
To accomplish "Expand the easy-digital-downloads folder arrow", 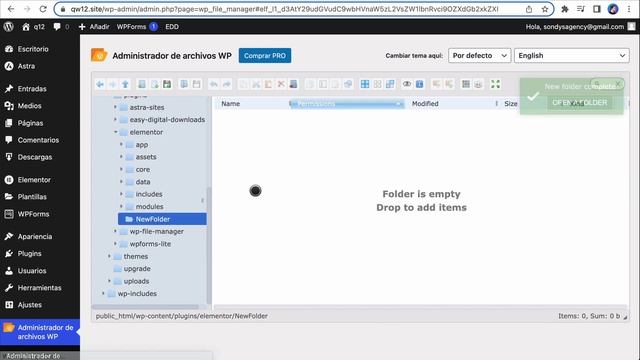I will [x=116, y=120].
